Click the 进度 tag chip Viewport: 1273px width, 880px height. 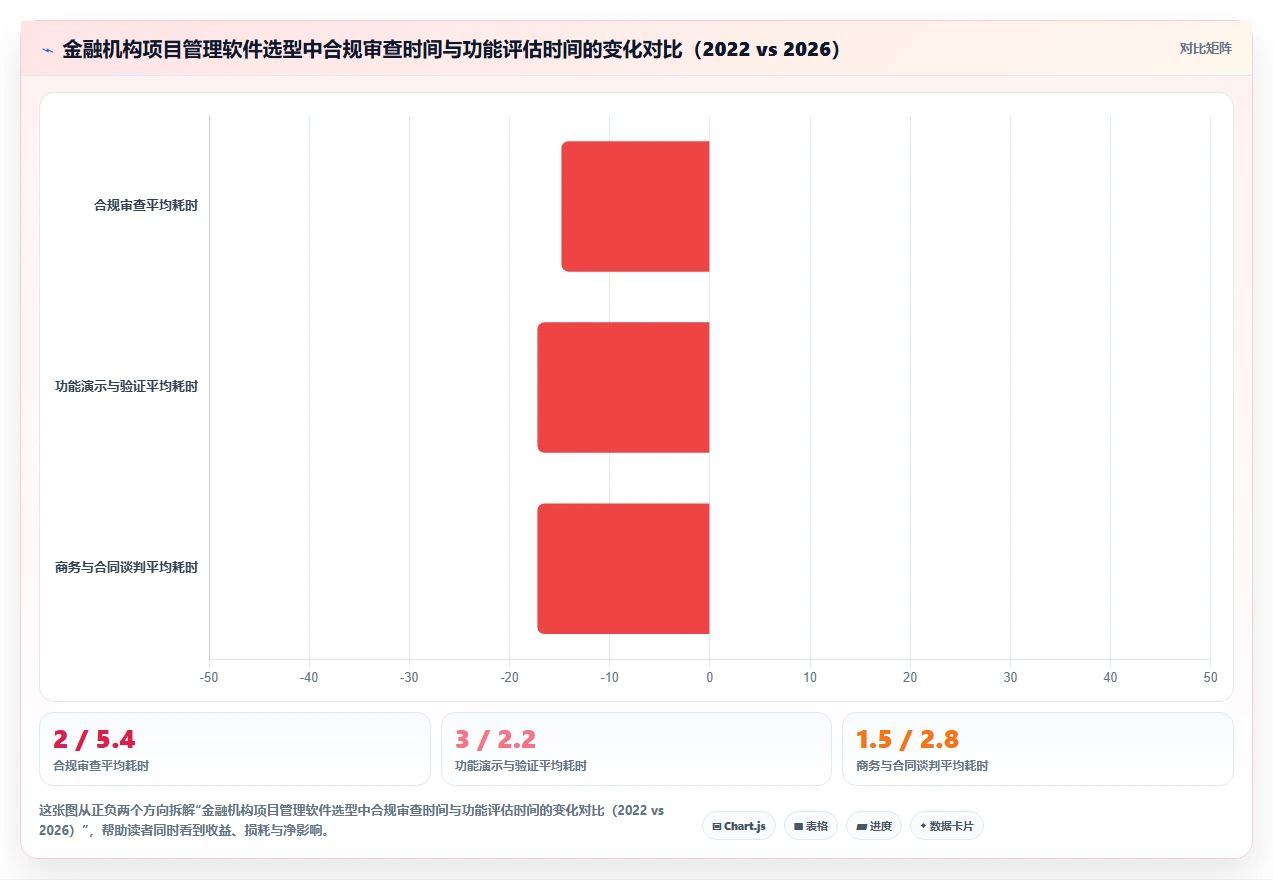tap(873, 826)
